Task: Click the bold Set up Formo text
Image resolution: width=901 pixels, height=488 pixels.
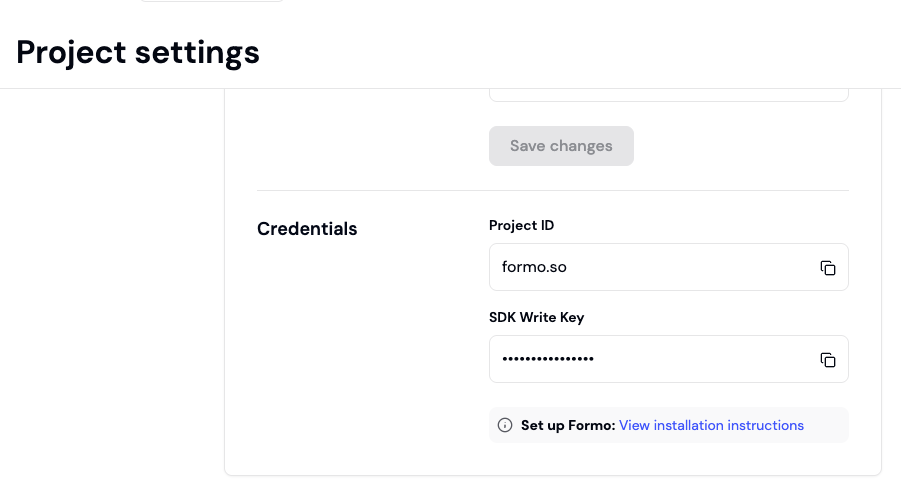Action: 567,426
